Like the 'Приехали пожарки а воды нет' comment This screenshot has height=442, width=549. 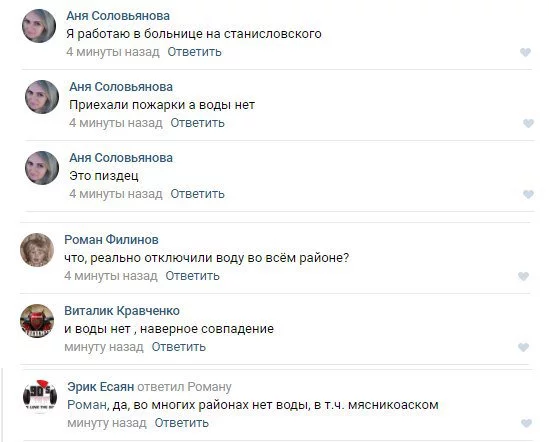pyautogui.click(x=528, y=123)
